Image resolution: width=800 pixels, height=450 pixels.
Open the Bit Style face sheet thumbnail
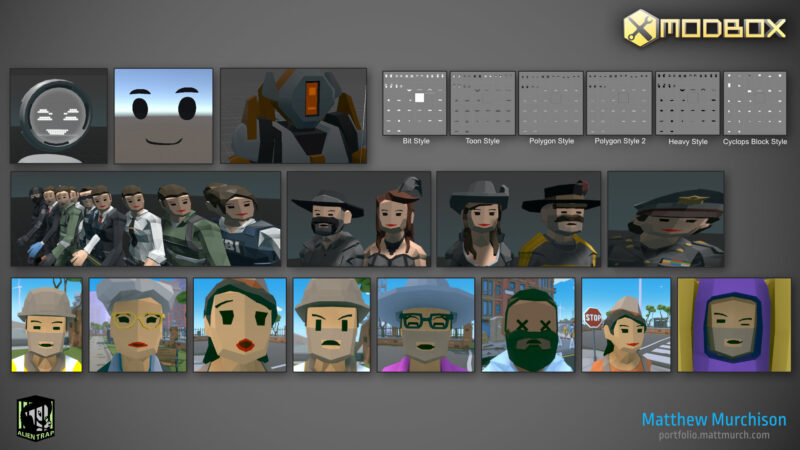pyautogui.click(x=414, y=103)
